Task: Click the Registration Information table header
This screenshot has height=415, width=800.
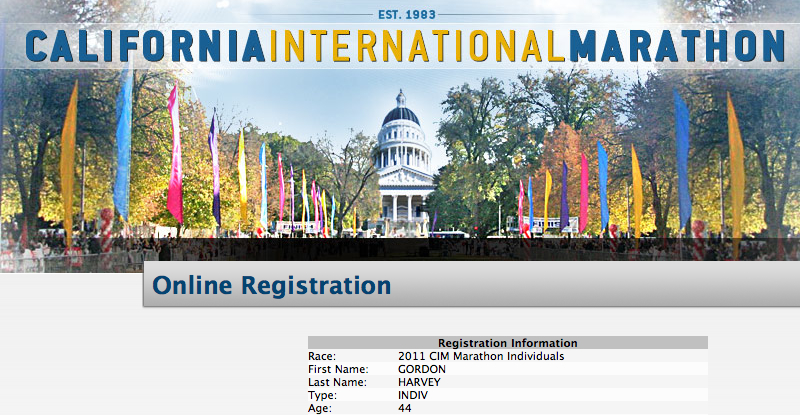Action: (x=507, y=343)
